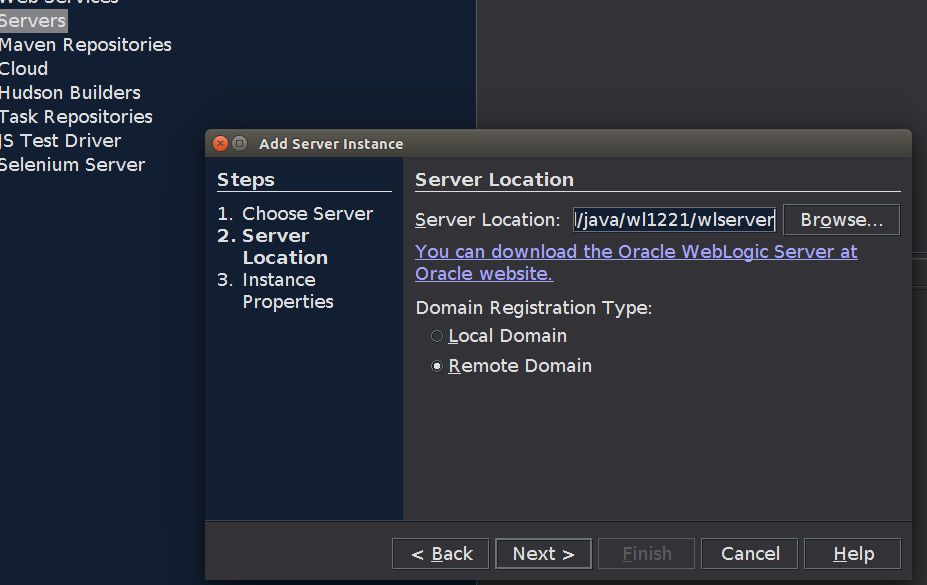
Task: Open Oracle WebLogic Server download link
Action: point(636,262)
